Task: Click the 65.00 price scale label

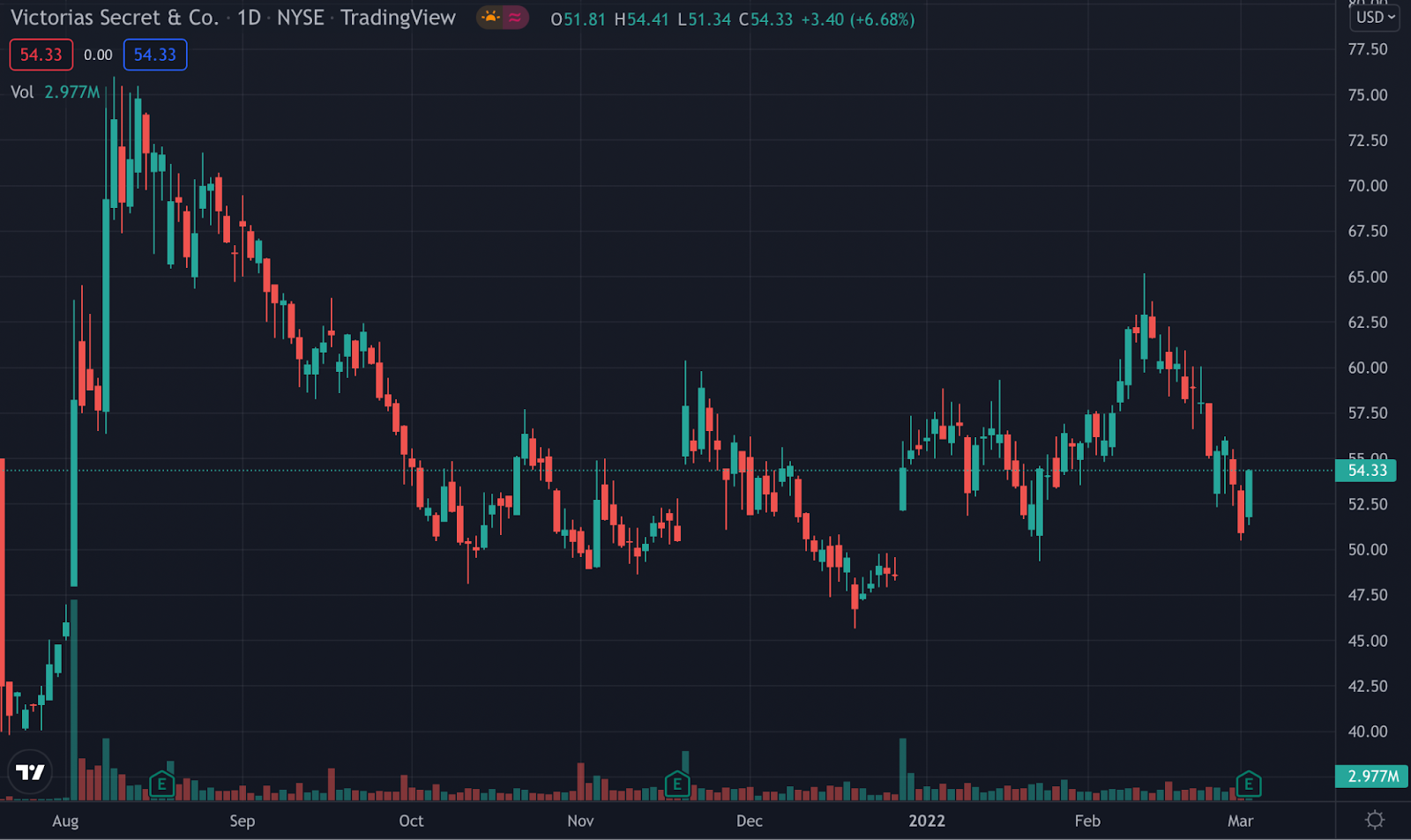Action: tap(1368, 278)
